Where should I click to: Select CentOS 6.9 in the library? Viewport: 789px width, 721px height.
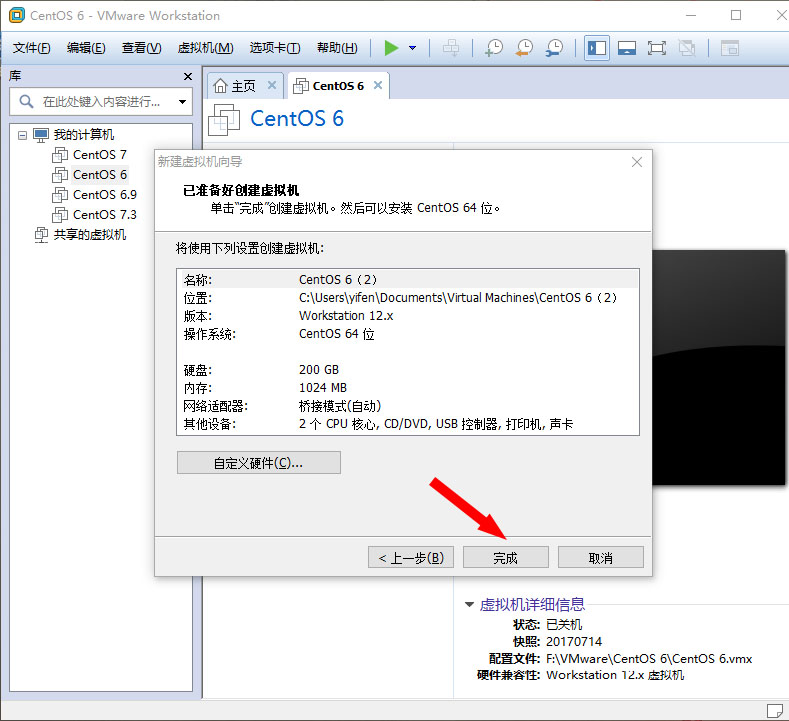tap(104, 194)
